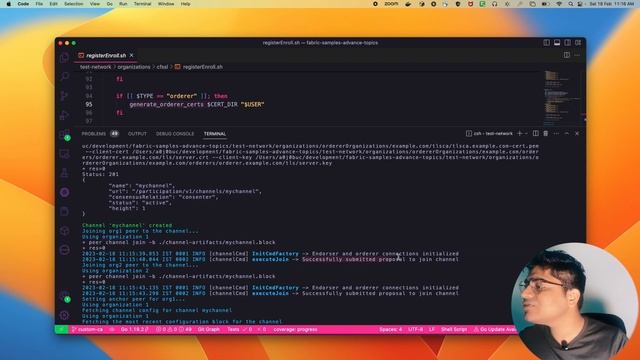The width and height of the screenshot is (640, 360).
Task: Expand the cfssl breadcrumb
Action: pyautogui.click(x=162, y=67)
